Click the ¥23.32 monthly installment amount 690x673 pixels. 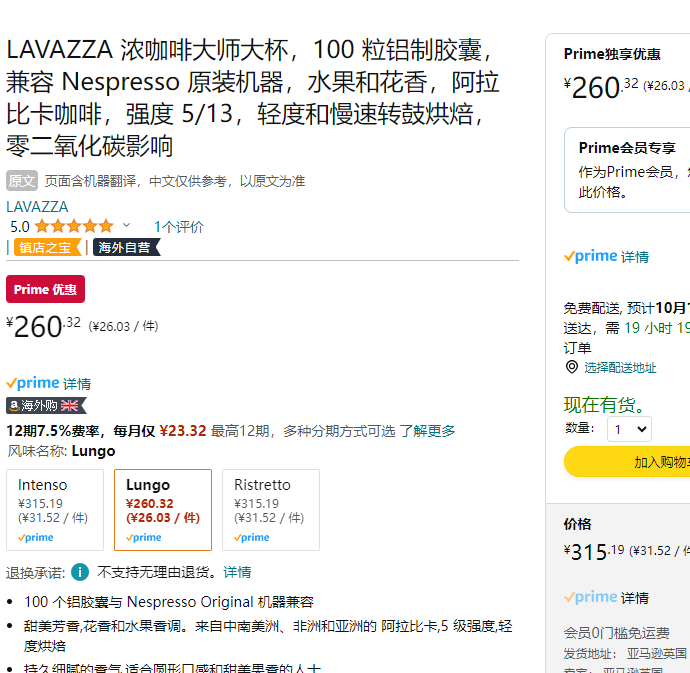183,430
